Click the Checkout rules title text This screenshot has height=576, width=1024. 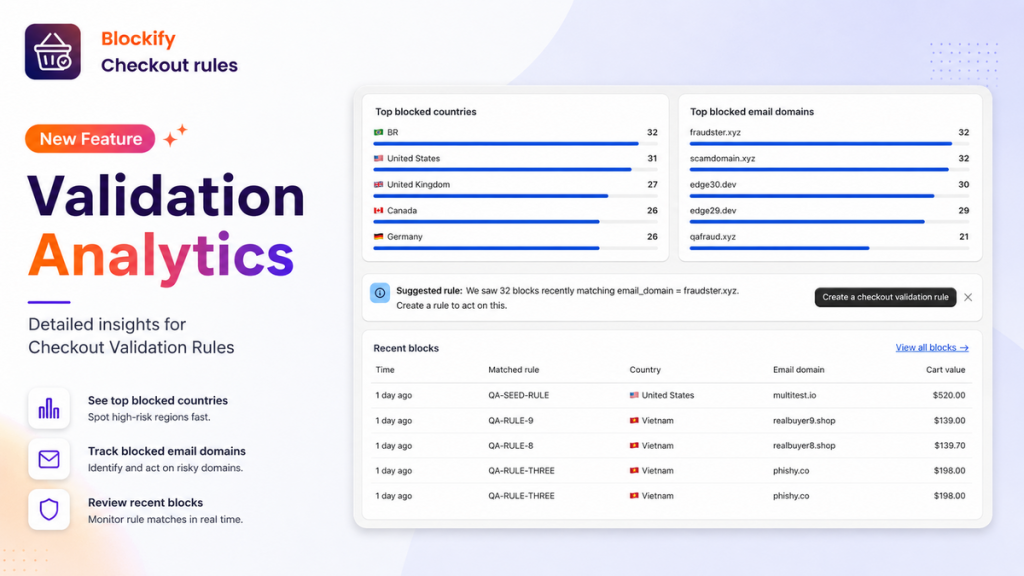[x=169, y=65]
